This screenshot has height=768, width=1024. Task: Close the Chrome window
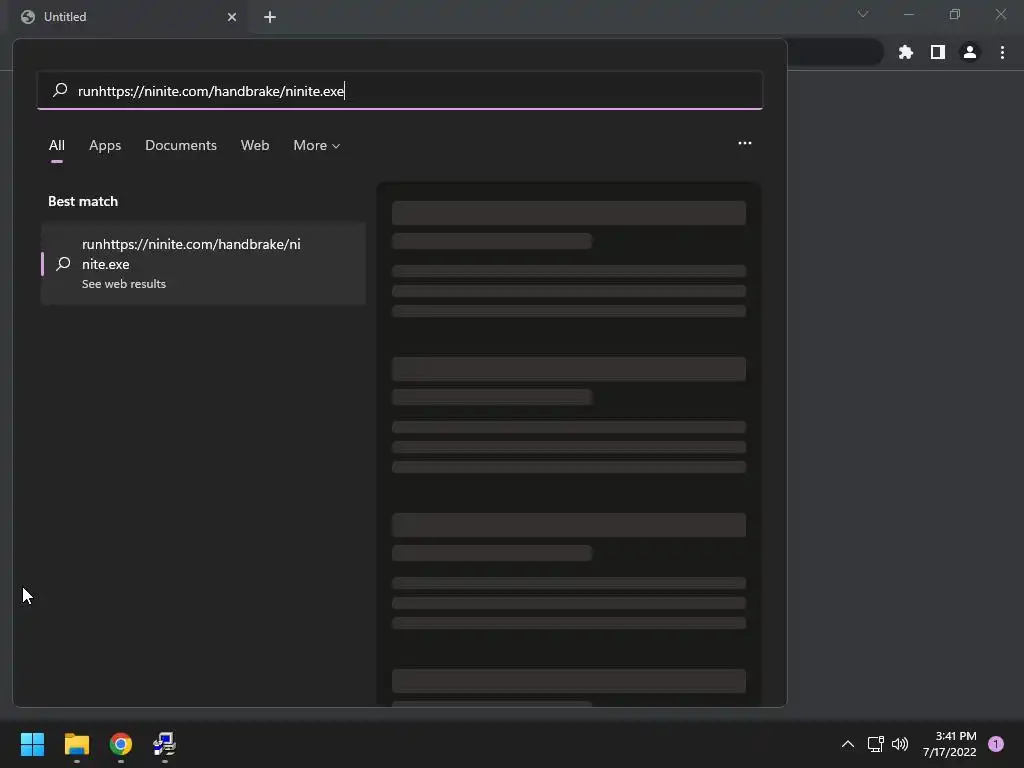(x=1000, y=14)
